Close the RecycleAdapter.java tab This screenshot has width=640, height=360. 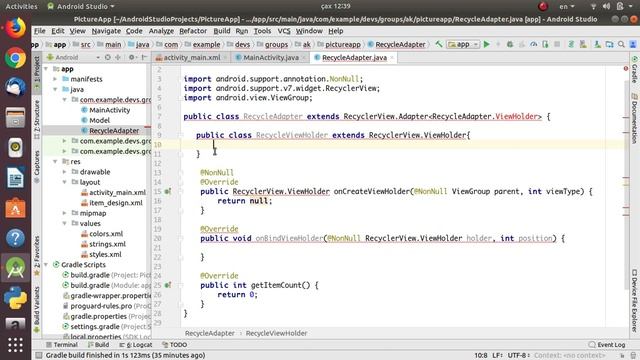click(x=392, y=58)
